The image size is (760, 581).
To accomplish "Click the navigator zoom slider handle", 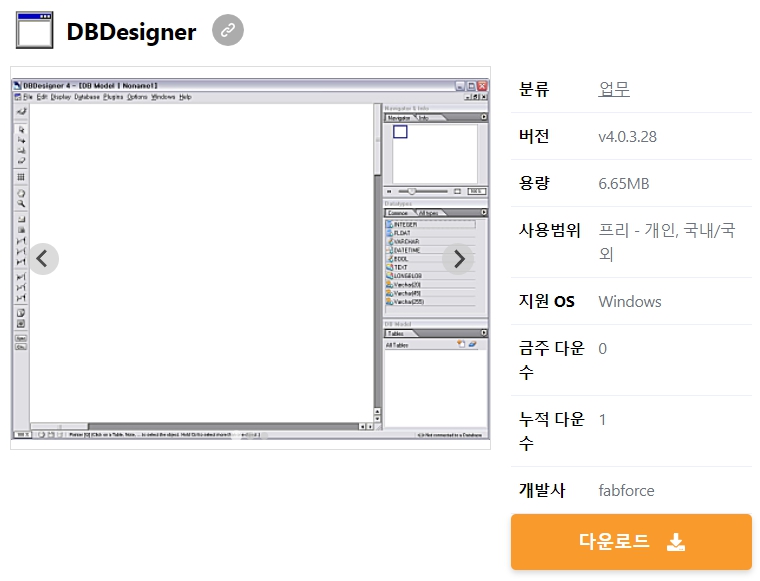I will coord(412,191).
